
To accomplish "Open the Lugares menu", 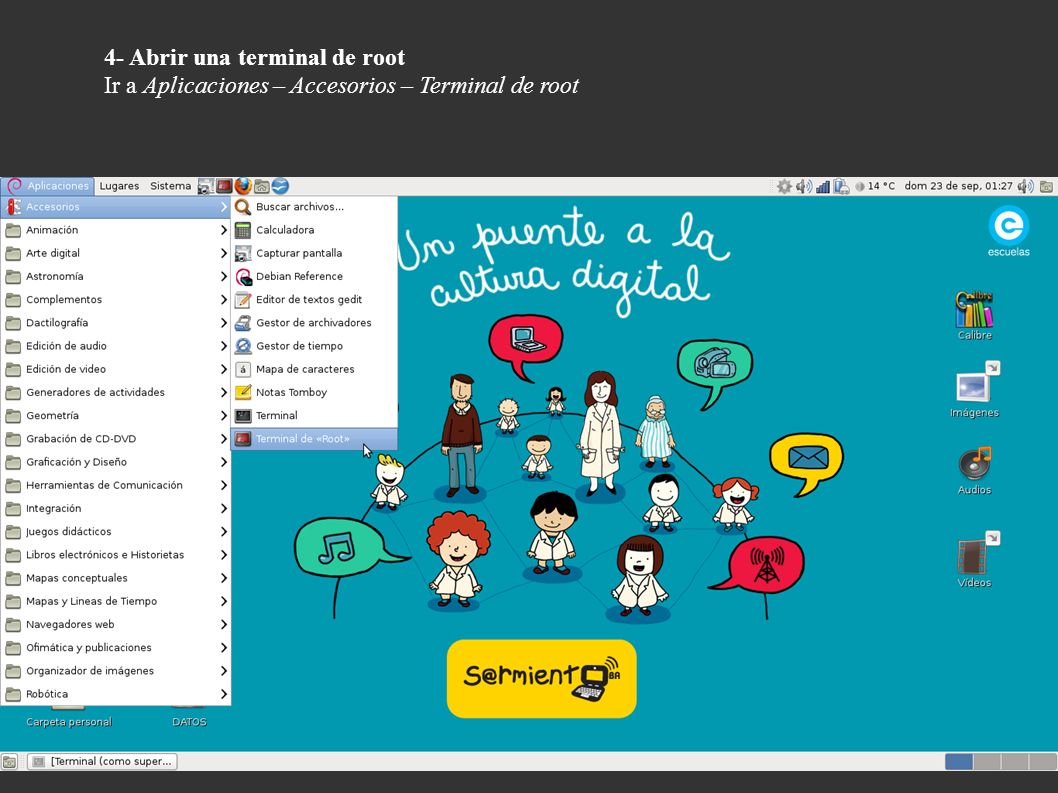I will click(119, 186).
